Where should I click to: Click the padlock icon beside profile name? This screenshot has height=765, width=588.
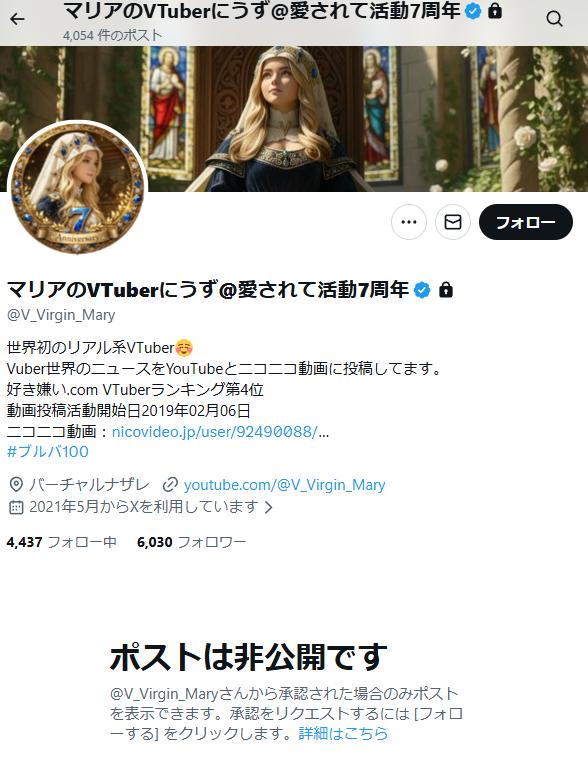coord(446,290)
